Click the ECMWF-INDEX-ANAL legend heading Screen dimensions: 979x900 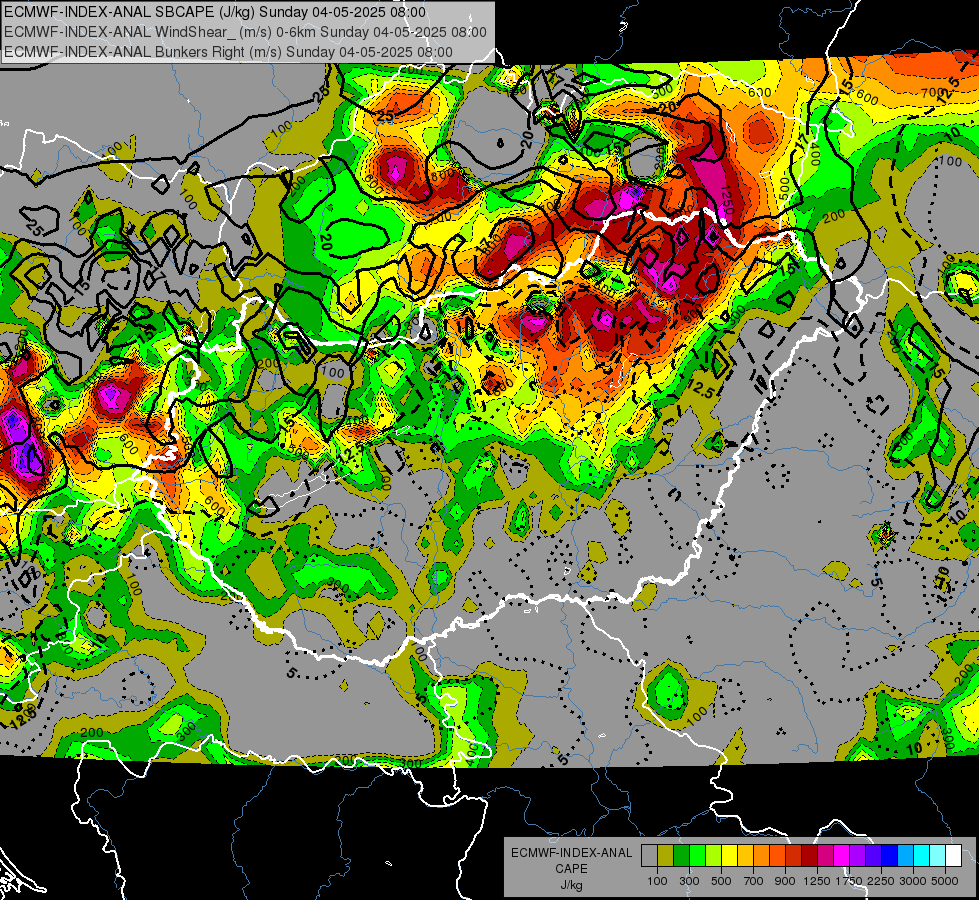click(571, 853)
